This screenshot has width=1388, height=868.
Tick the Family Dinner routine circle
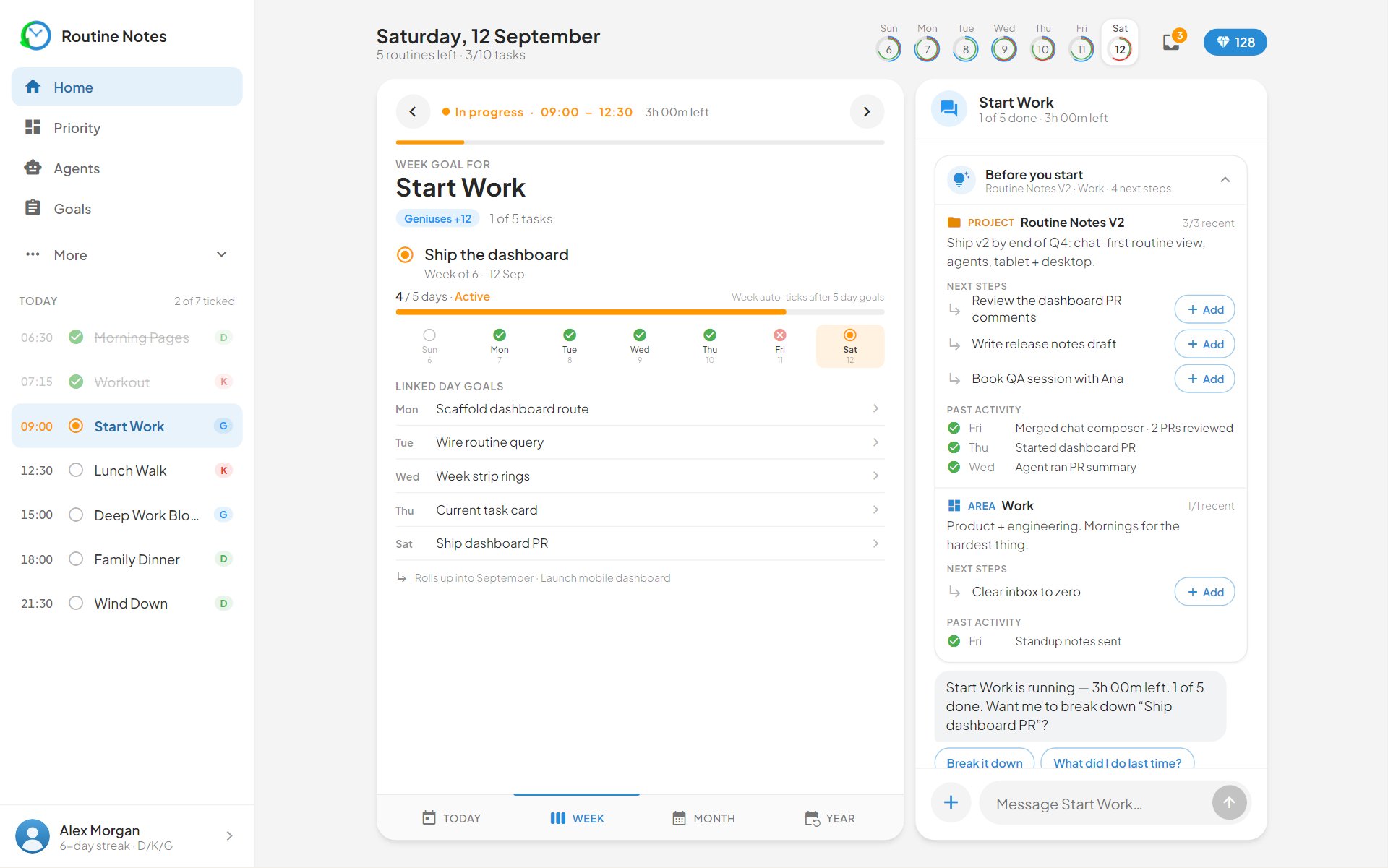pyautogui.click(x=76, y=559)
